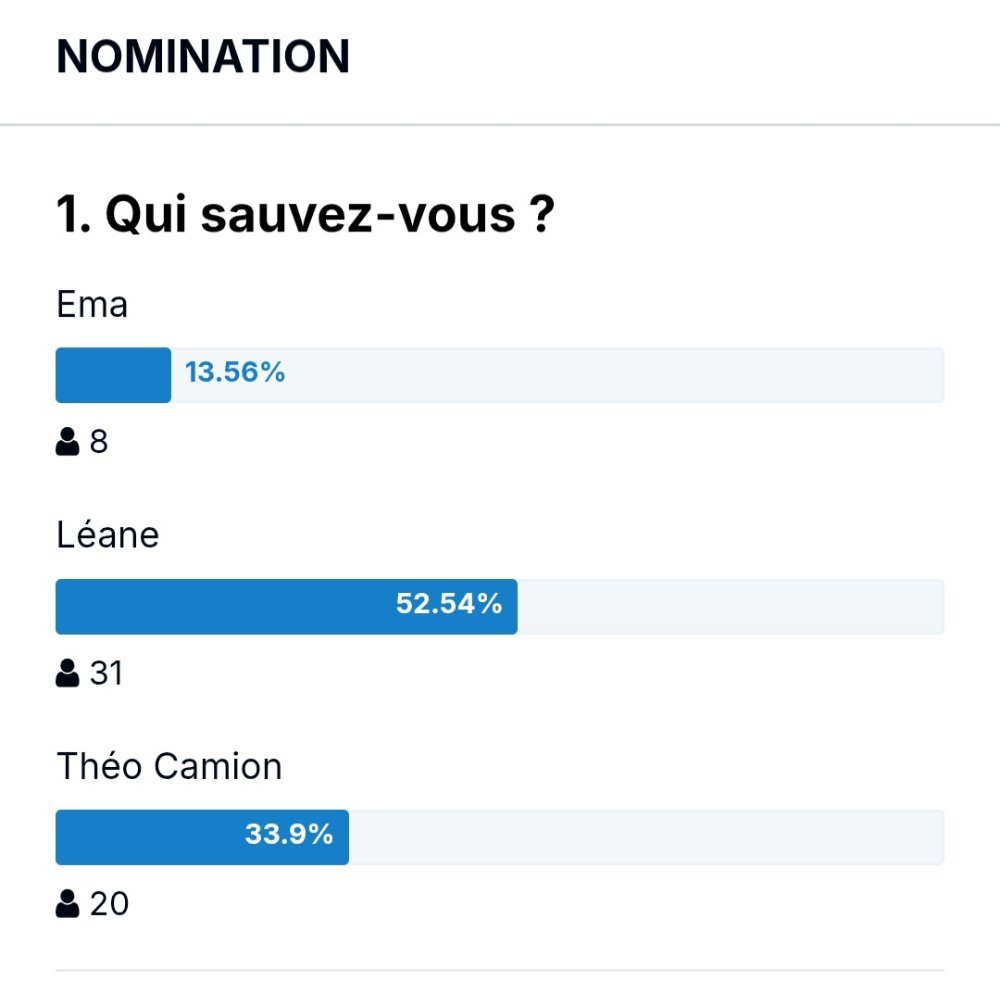Click the 13.56% percentage text
The width and height of the screenshot is (1000, 994).
click(235, 372)
